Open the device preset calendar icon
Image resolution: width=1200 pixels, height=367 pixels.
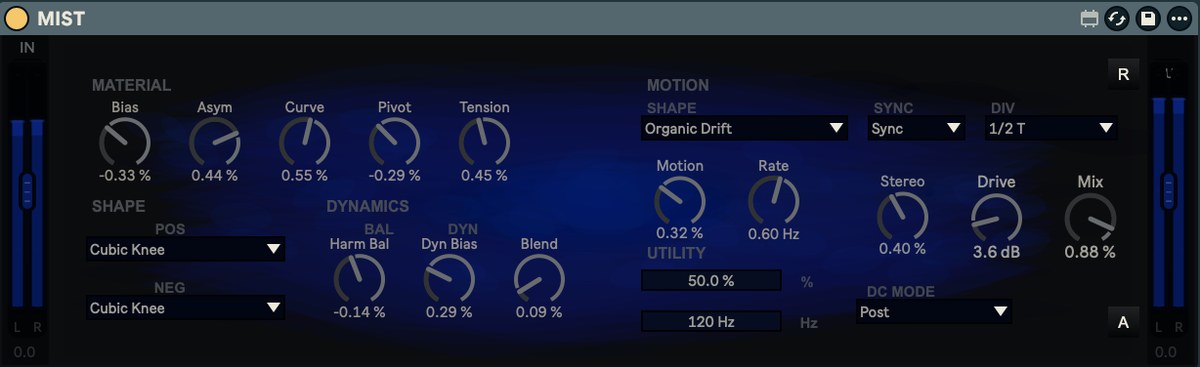coord(1090,19)
